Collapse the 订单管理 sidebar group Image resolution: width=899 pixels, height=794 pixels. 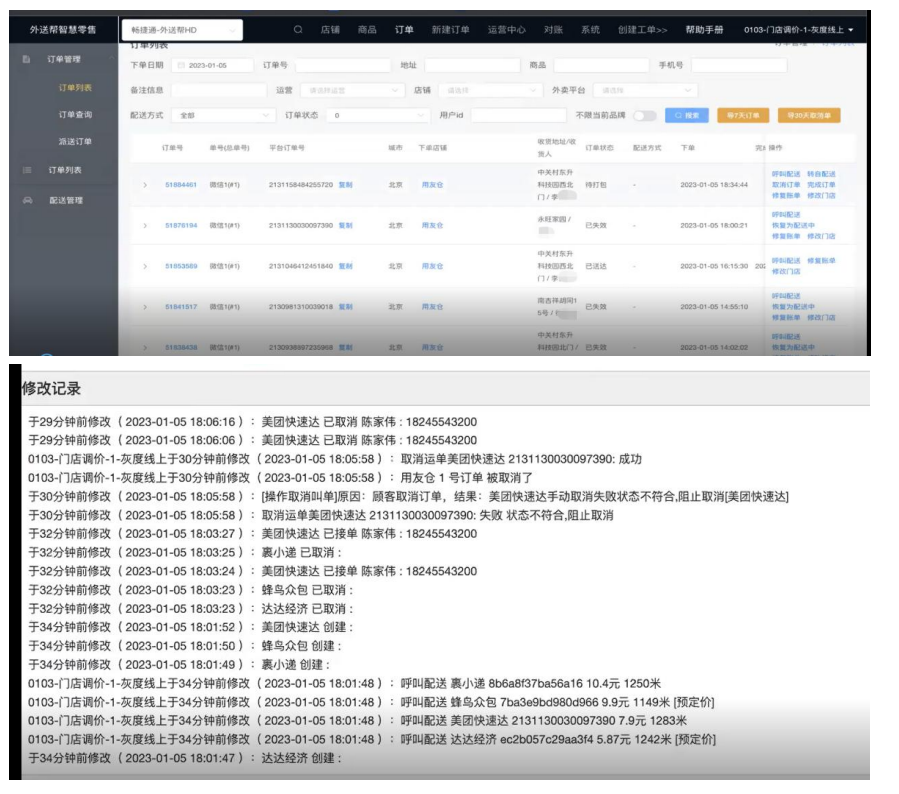tap(111, 59)
